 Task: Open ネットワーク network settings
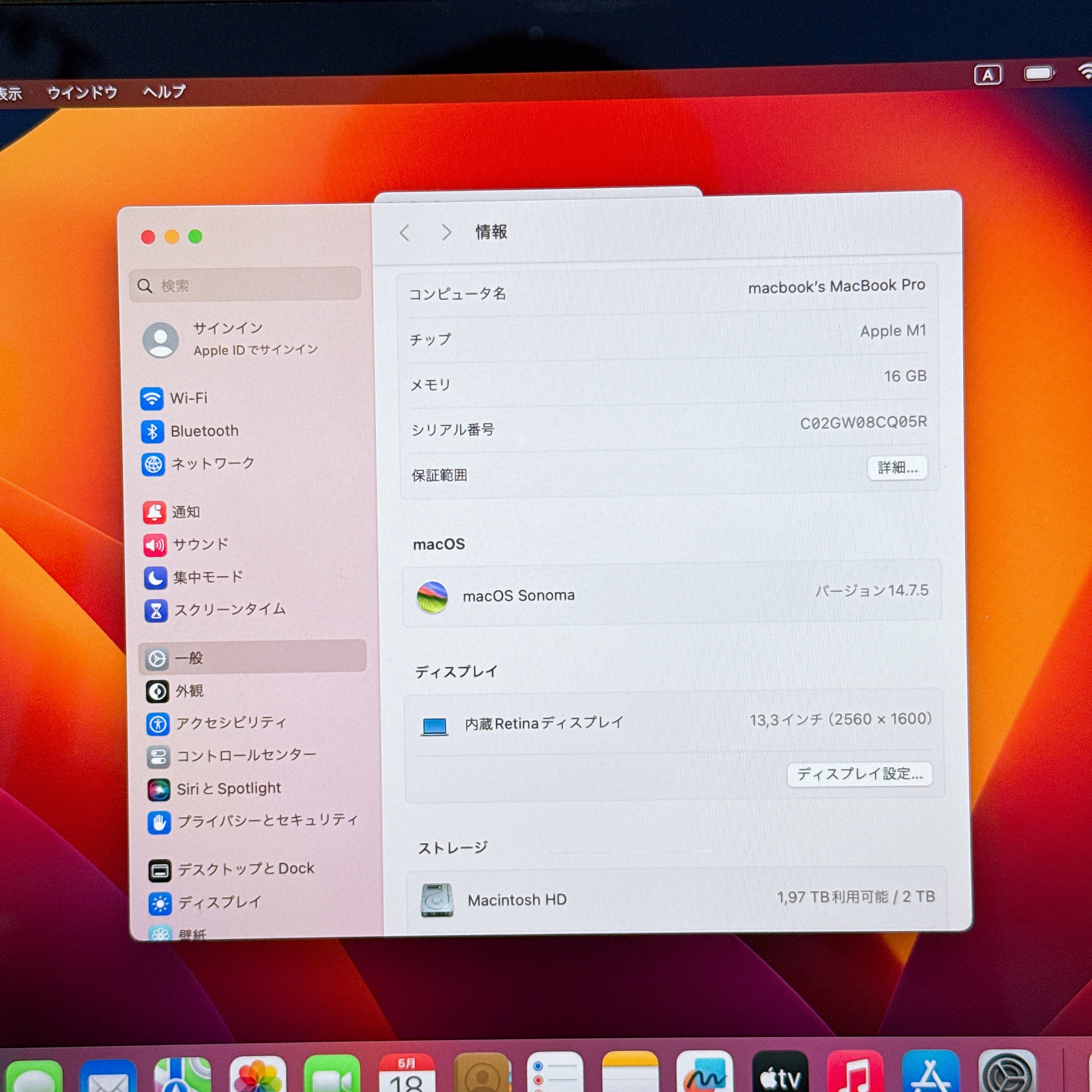tap(212, 464)
